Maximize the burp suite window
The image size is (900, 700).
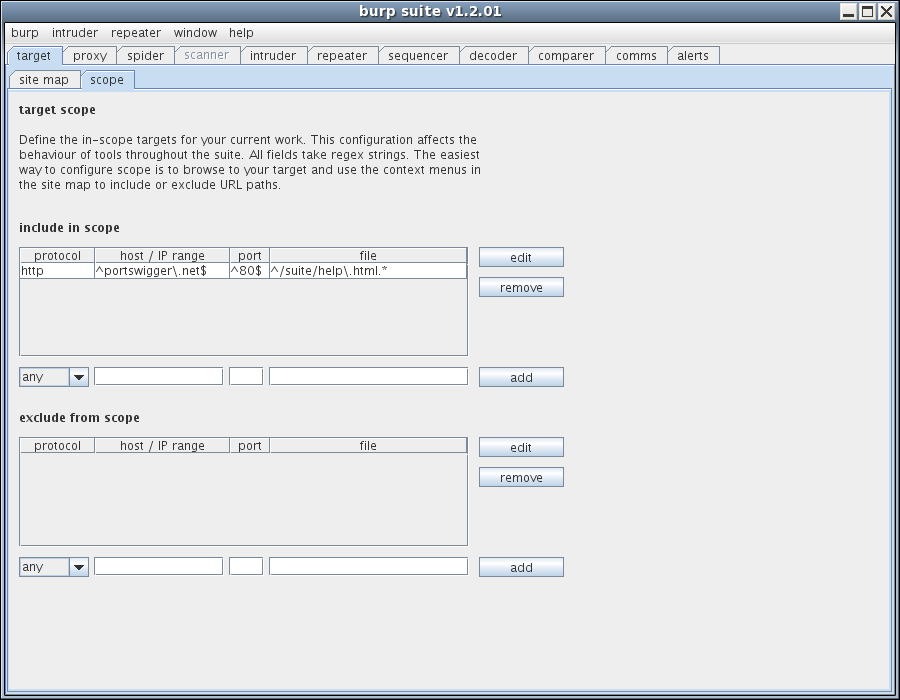tap(867, 12)
